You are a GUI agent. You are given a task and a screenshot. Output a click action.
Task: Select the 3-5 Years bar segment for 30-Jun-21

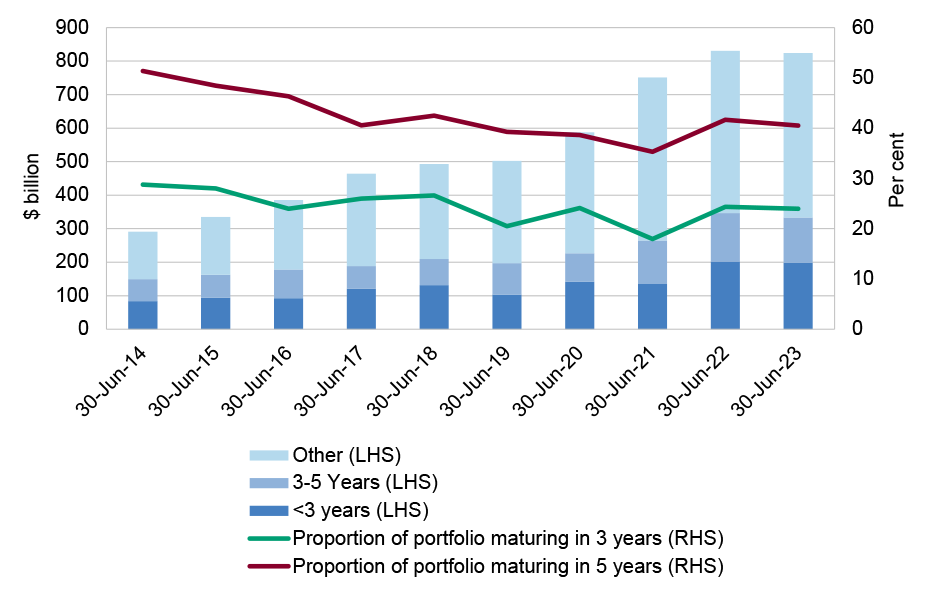click(653, 262)
